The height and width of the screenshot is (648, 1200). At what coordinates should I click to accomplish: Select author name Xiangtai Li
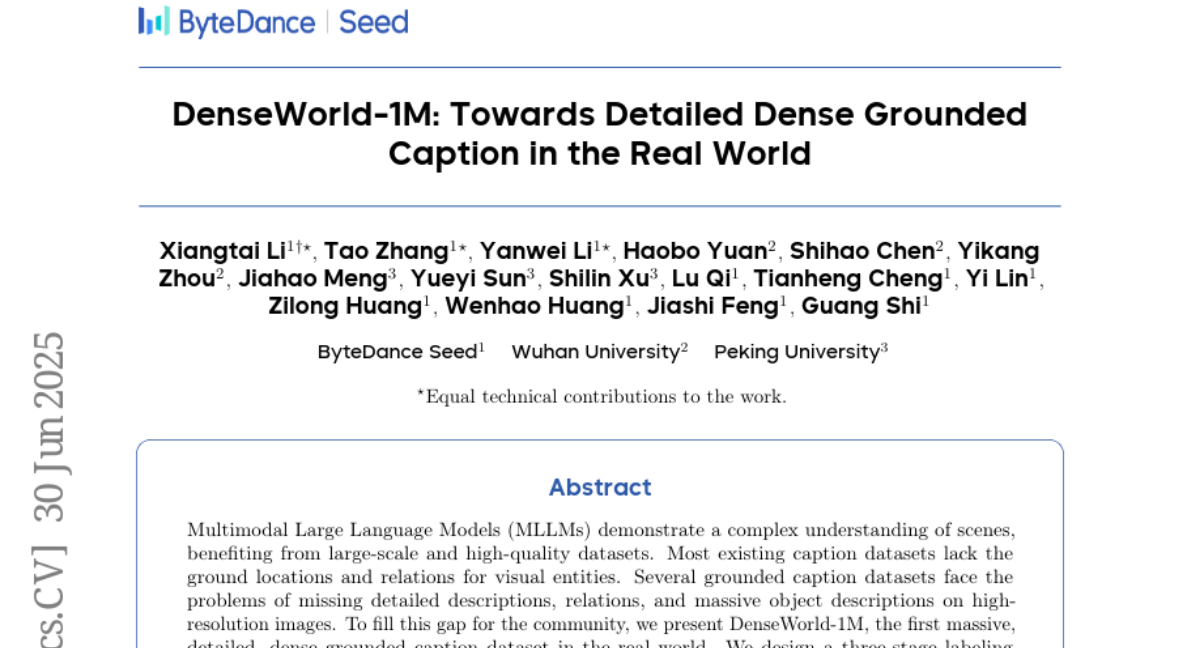tap(222, 251)
